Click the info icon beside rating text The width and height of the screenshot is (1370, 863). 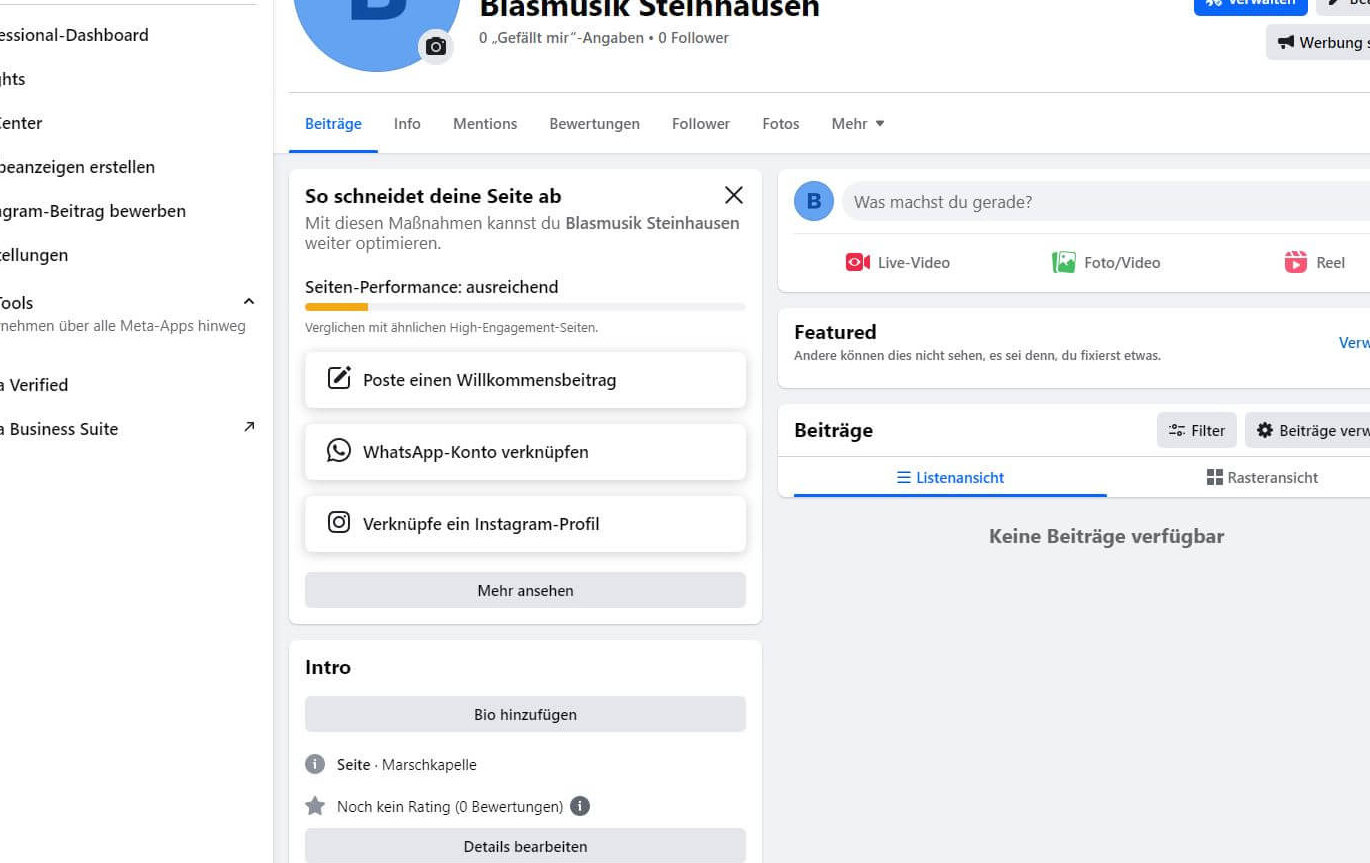pos(580,806)
